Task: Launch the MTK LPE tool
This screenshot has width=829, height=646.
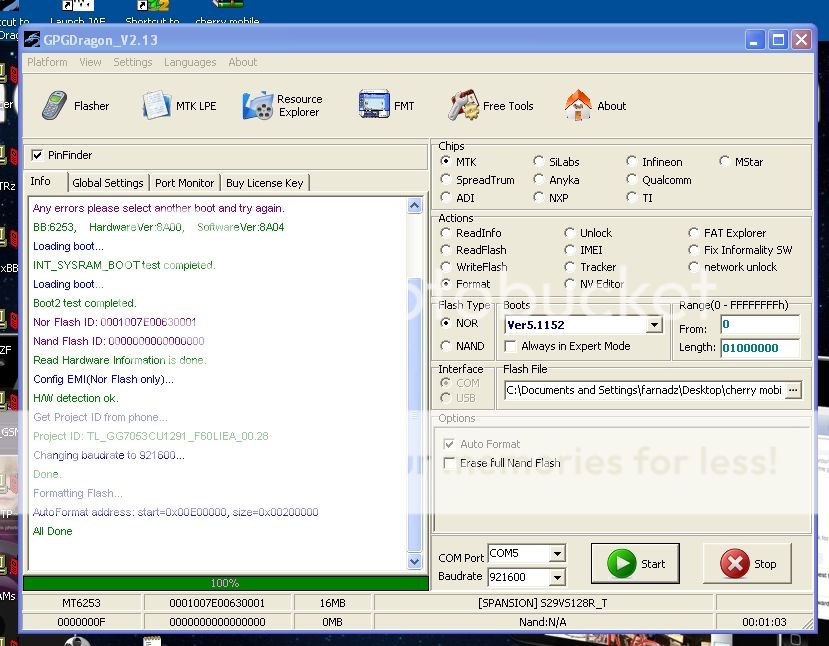Action: point(157,105)
